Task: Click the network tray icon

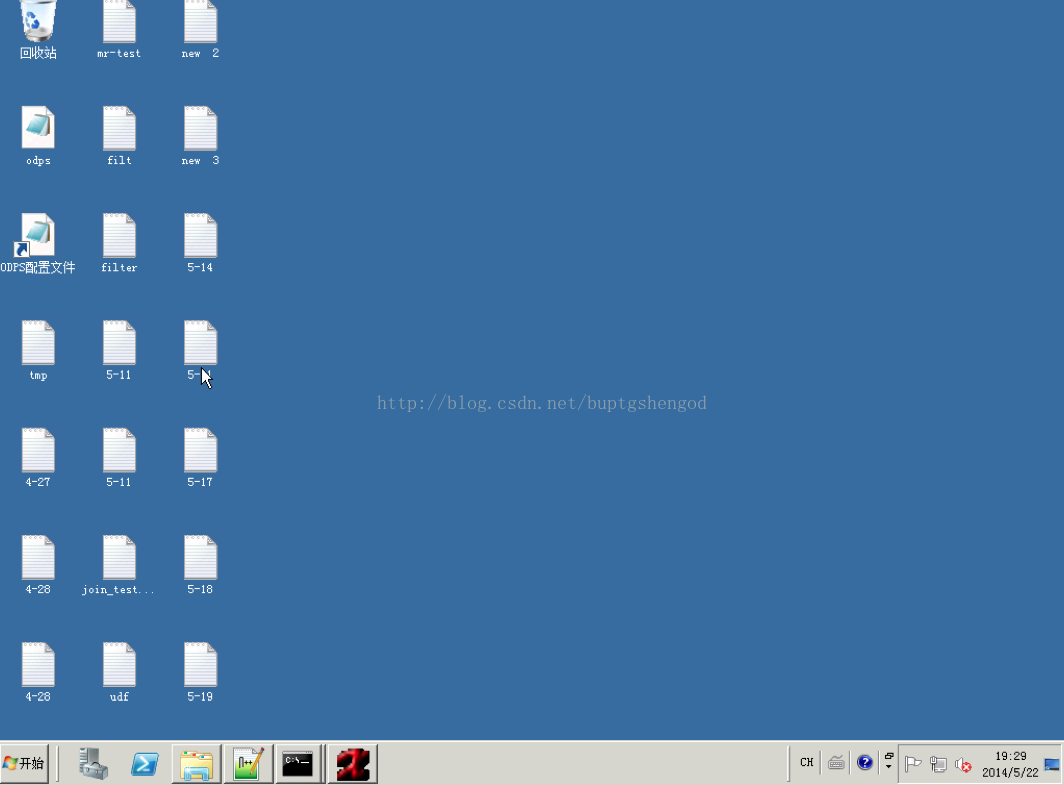Action: (938, 764)
